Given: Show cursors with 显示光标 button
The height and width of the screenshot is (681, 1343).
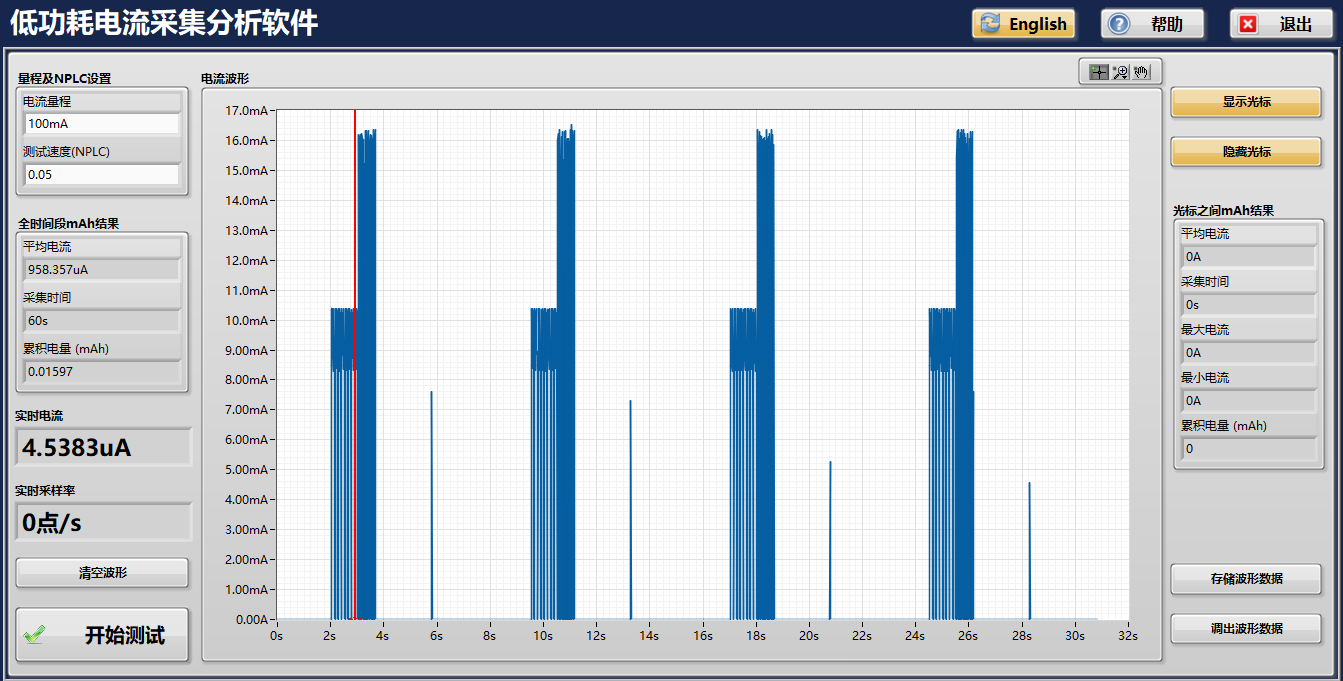Looking at the screenshot, I should 1245,102.
